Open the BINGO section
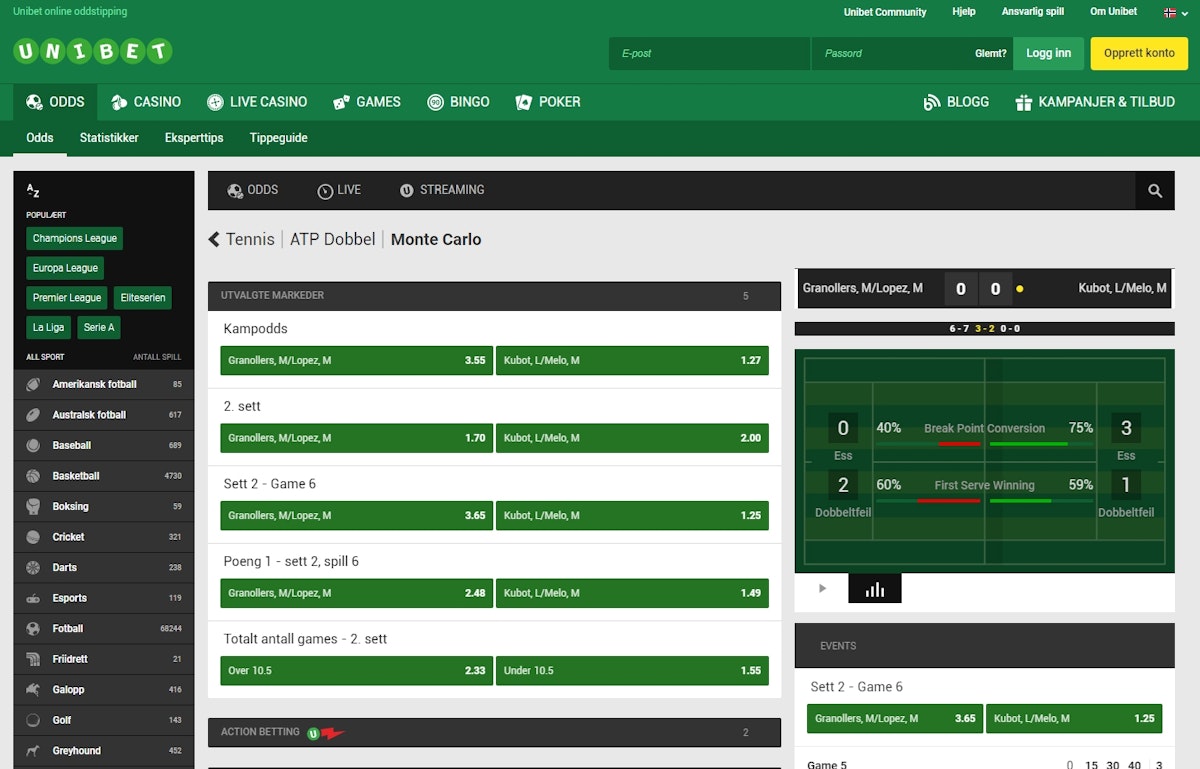Image resolution: width=1200 pixels, height=769 pixels. click(x=458, y=102)
